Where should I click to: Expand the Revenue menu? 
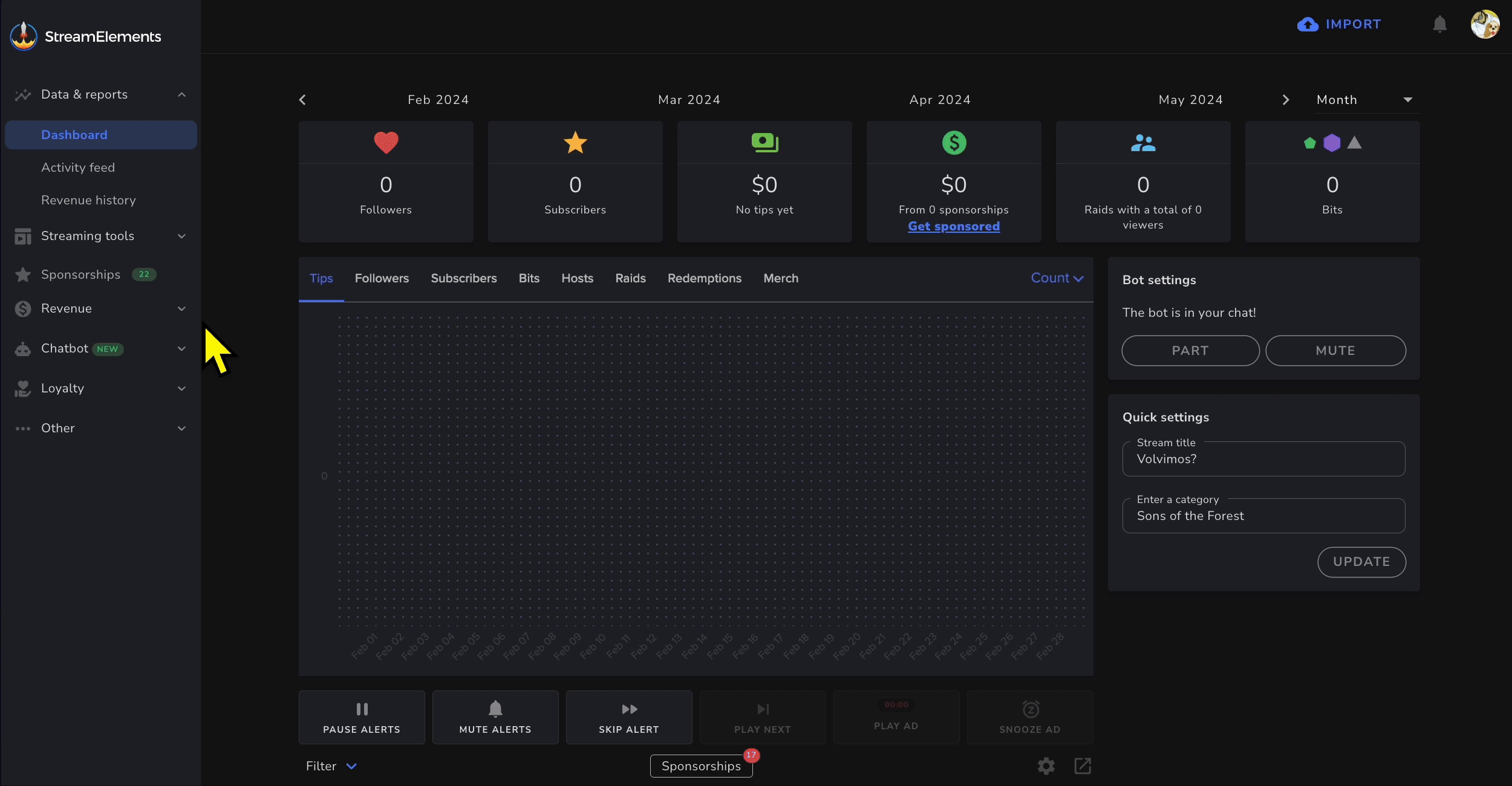181,308
